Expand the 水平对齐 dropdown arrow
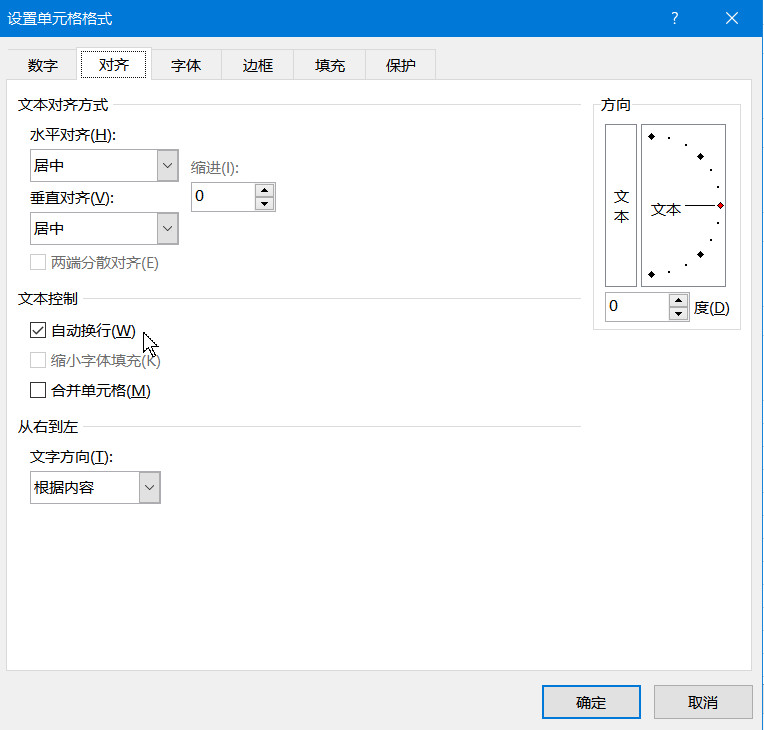 [168, 166]
